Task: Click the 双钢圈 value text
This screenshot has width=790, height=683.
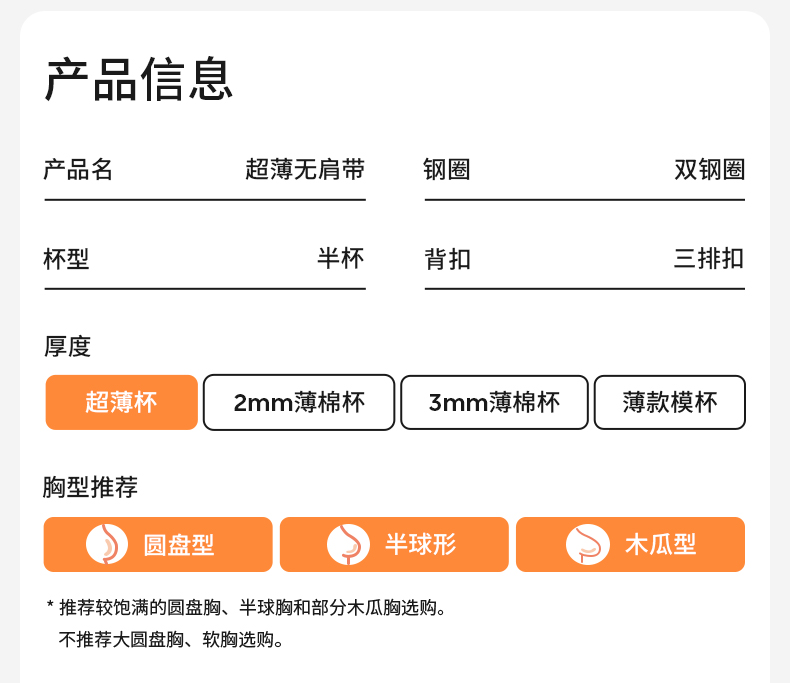Action: coord(709,170)
